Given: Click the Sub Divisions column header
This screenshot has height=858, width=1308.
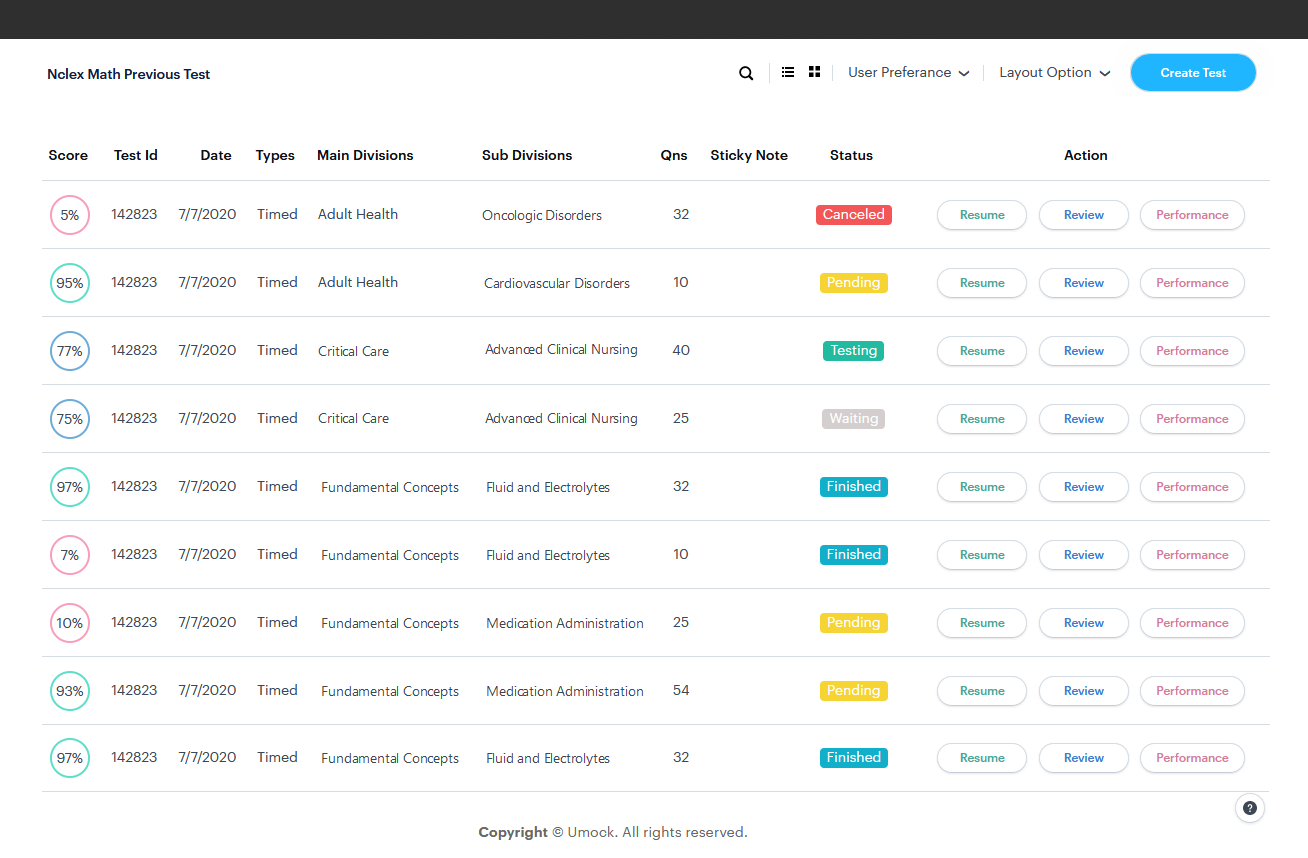Looking at the screenshot, I should pyautogui.click(x=527, y=155).
